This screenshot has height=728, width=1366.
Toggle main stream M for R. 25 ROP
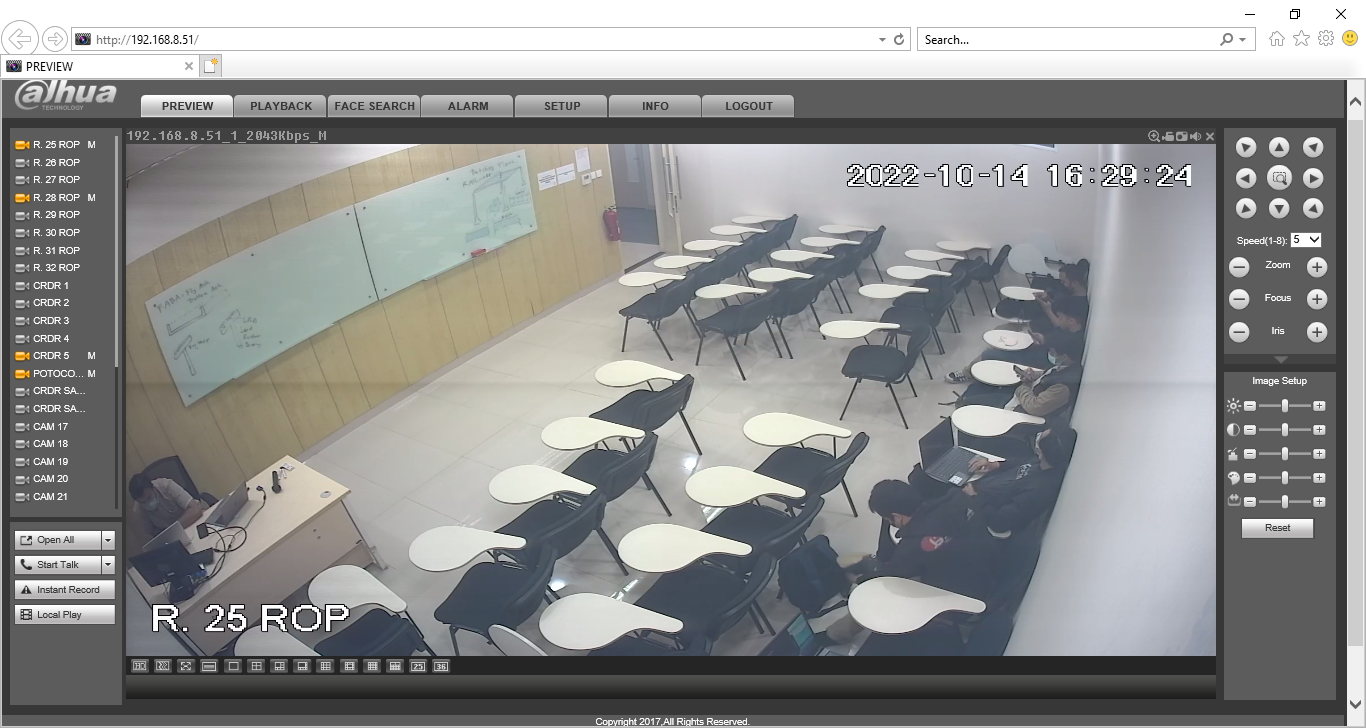(91, 145)
